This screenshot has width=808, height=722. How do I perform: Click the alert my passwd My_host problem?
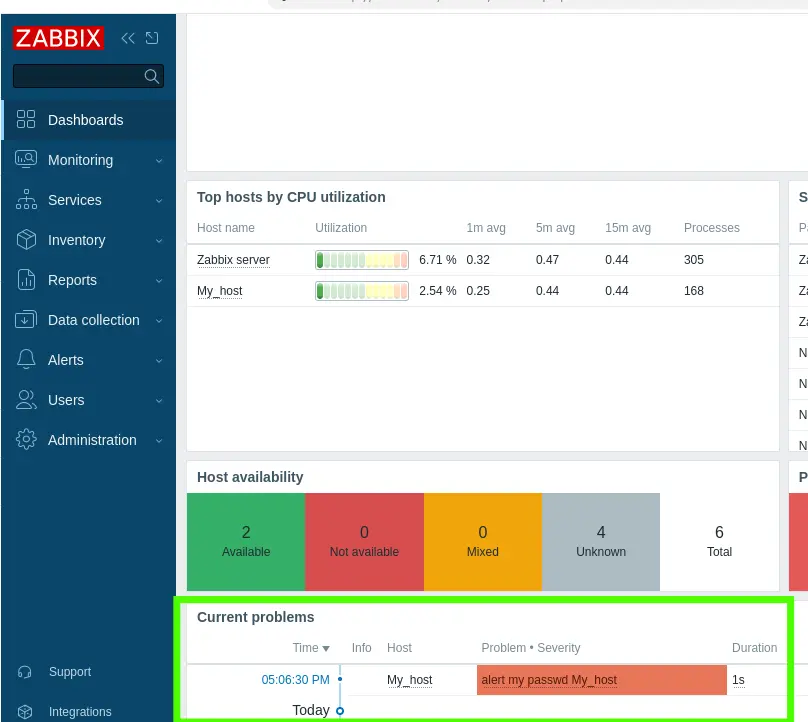click(549, 680)
